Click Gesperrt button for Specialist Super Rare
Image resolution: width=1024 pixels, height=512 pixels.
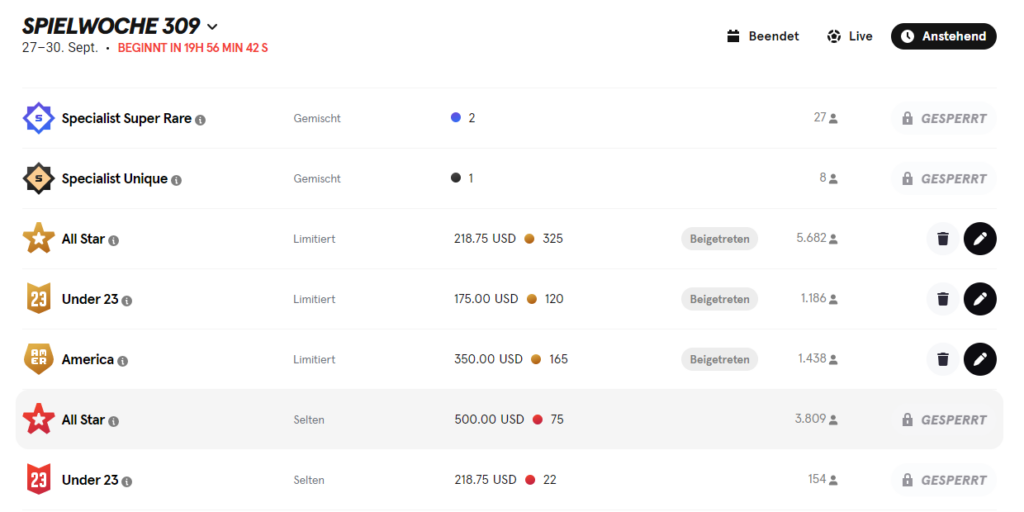[944, 119]
